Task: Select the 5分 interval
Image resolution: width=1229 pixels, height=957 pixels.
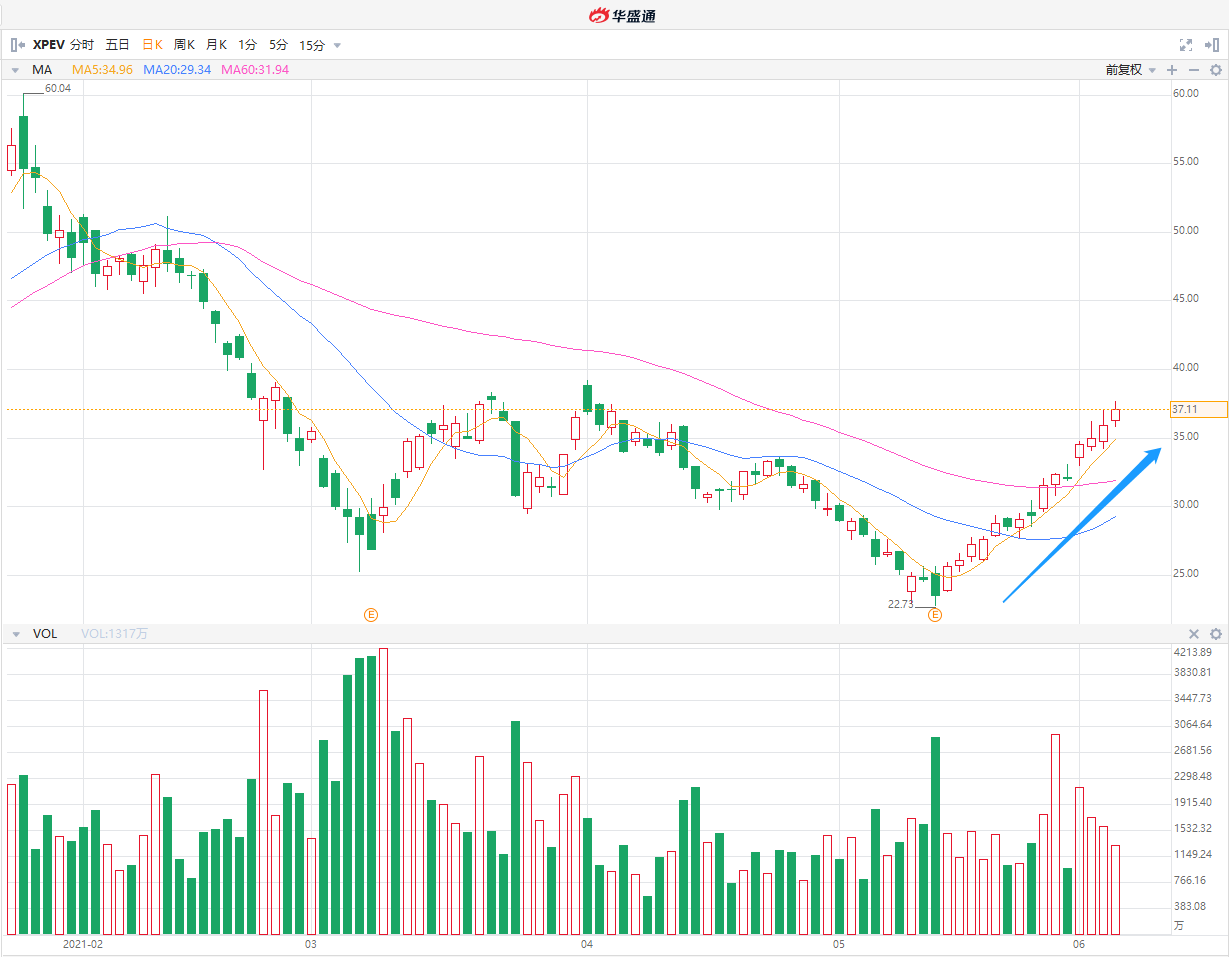Action: click(x=278, y=45)
